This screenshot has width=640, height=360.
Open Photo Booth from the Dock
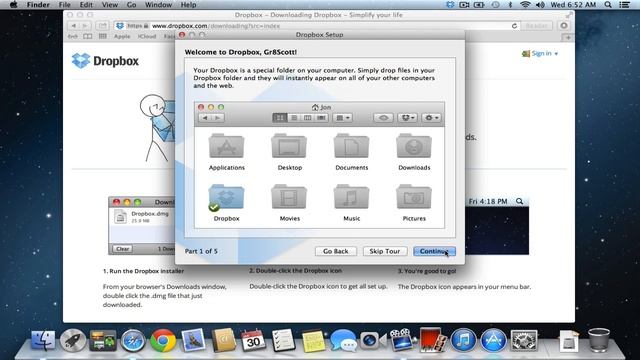pos(433,340)
